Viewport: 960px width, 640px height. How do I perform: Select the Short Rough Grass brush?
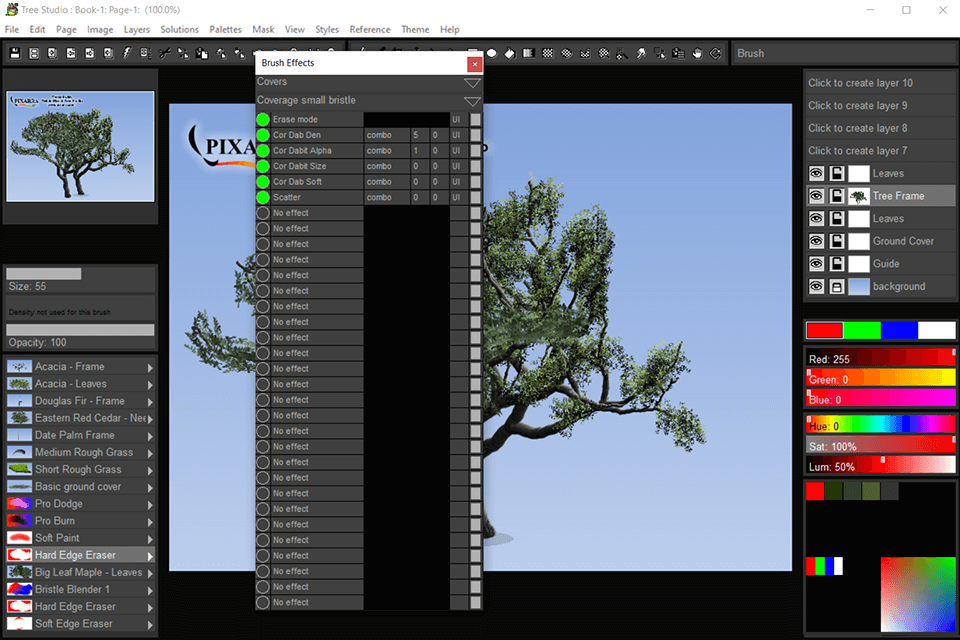(x=80, y=469)
